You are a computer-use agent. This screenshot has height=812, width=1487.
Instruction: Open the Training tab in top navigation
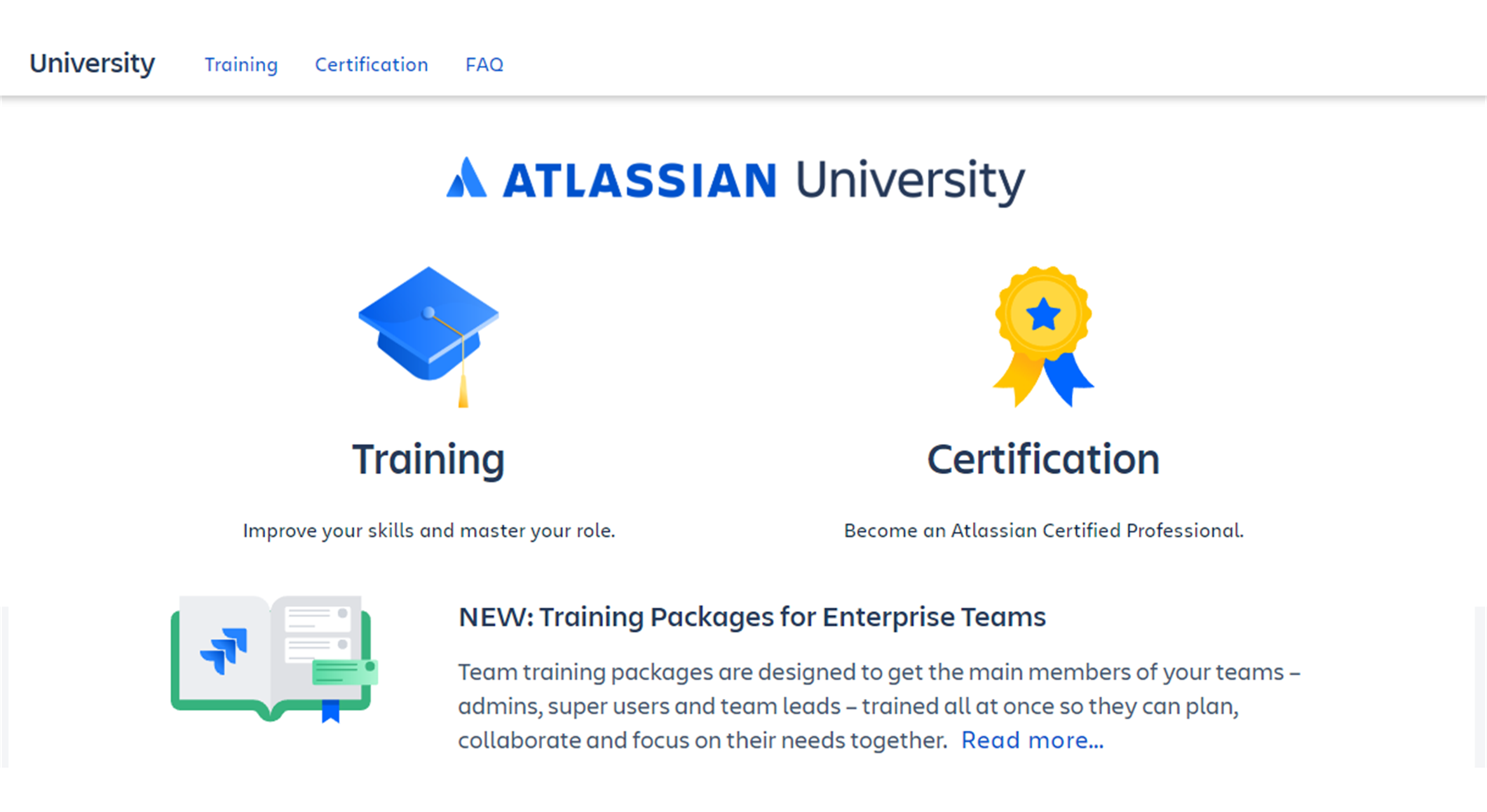pos(241,64)
